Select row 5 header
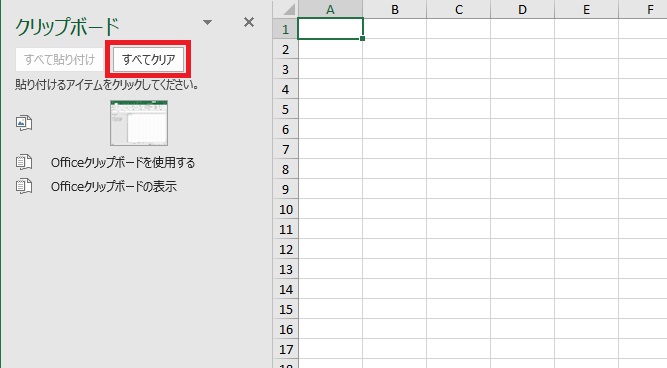Screen dimensions: 667x368 click(285, 109)
